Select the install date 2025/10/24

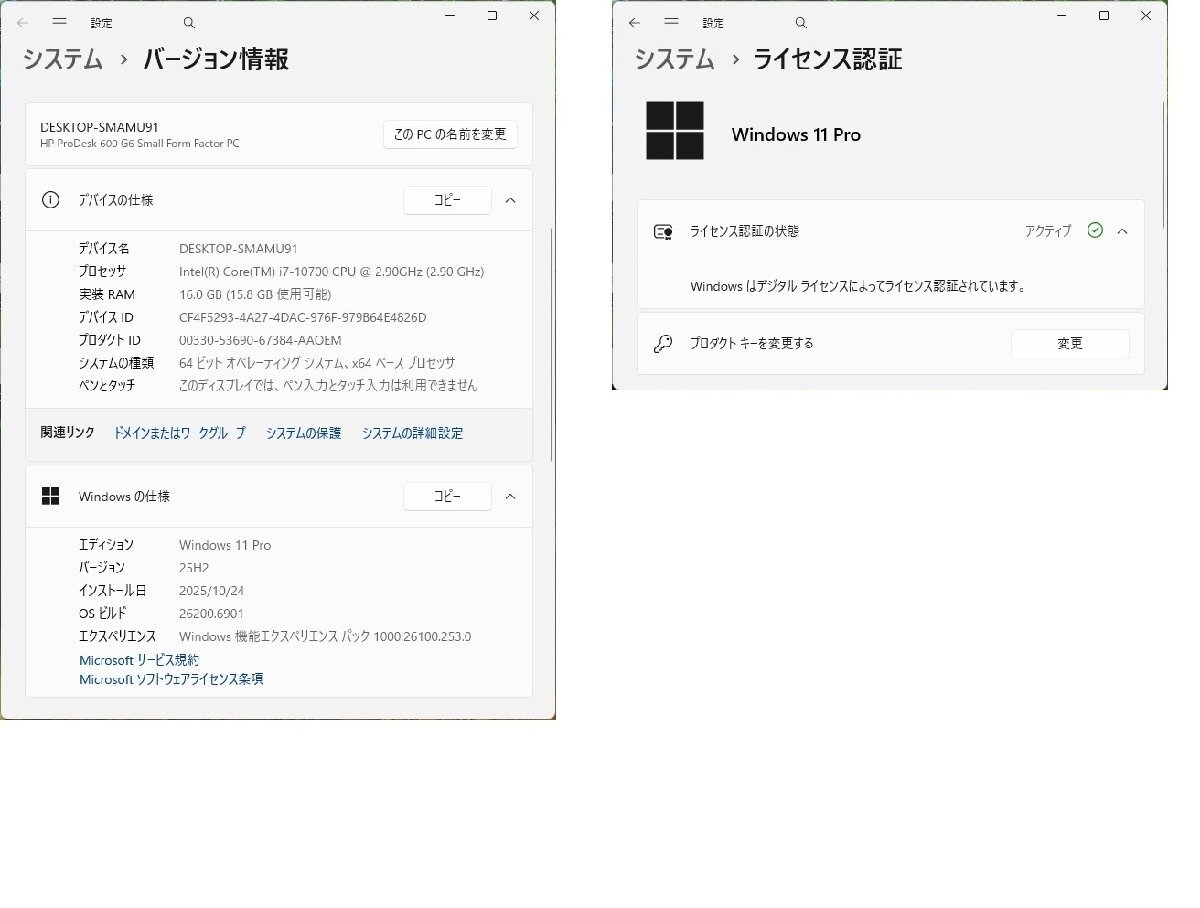point(212,590)
